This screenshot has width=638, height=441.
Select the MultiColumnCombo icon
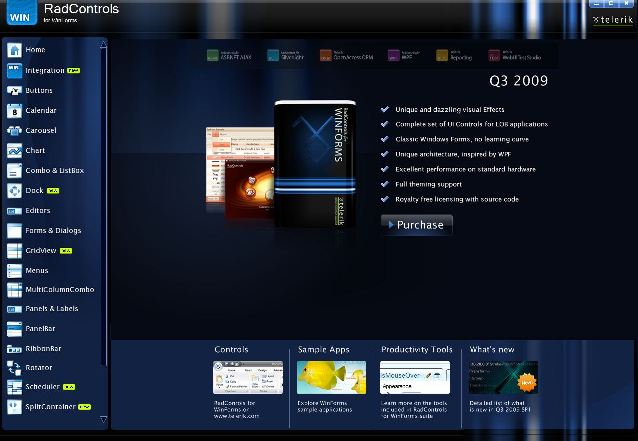pos(14,290)
